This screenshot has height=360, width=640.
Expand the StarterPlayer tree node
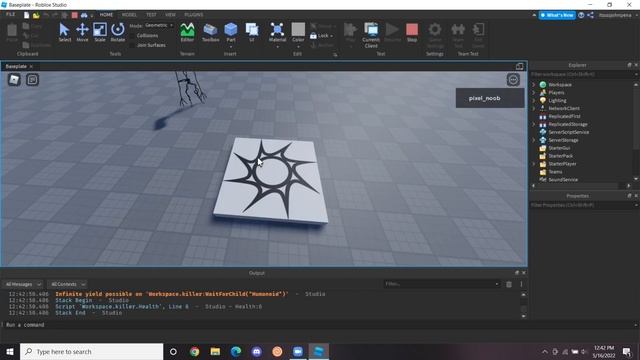click(x=534, y=164)
